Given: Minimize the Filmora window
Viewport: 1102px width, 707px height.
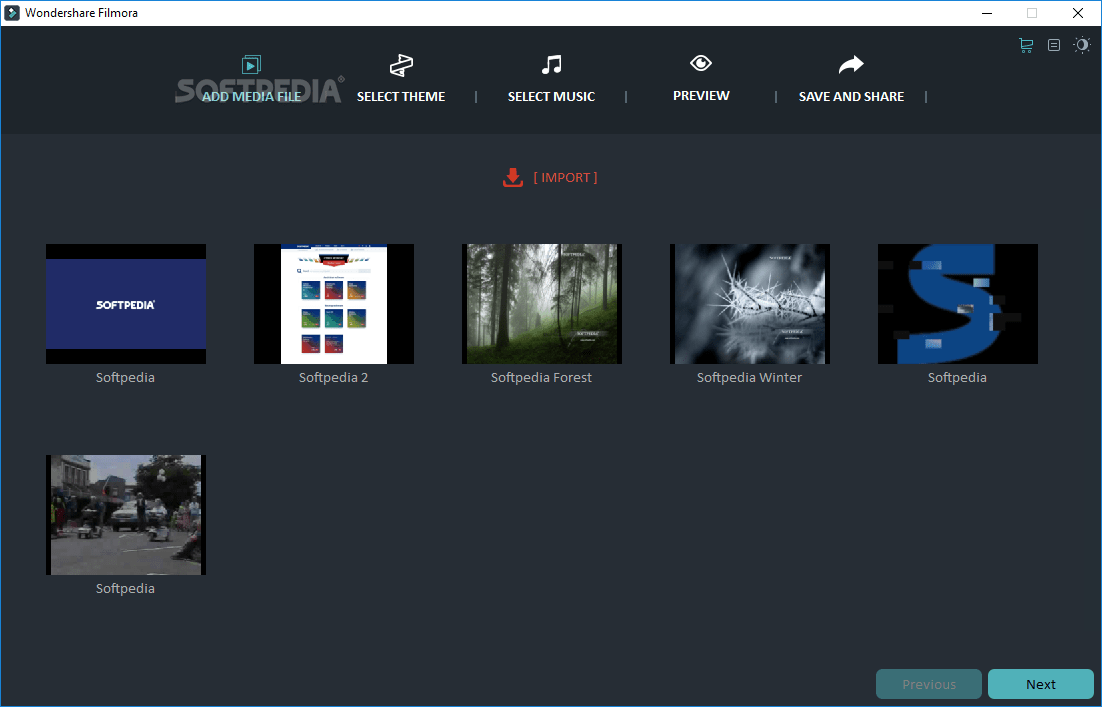Looking at the screenshot, I should click(987, 13).
